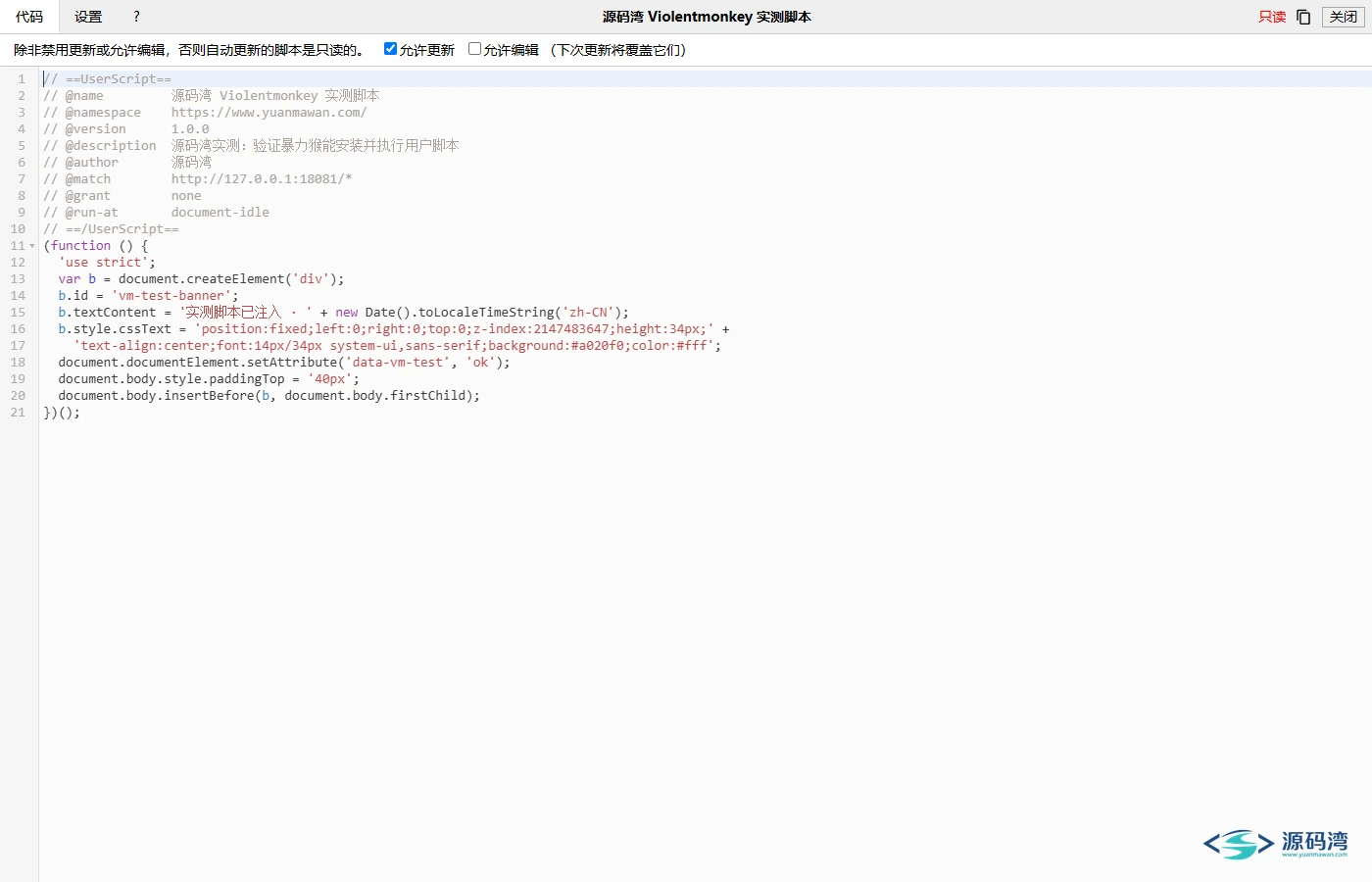Click the https://www.yuanmawan.com/ namespace URL text
The image size is (1372, 882).
pyautogui.click(x=269, y=113)
